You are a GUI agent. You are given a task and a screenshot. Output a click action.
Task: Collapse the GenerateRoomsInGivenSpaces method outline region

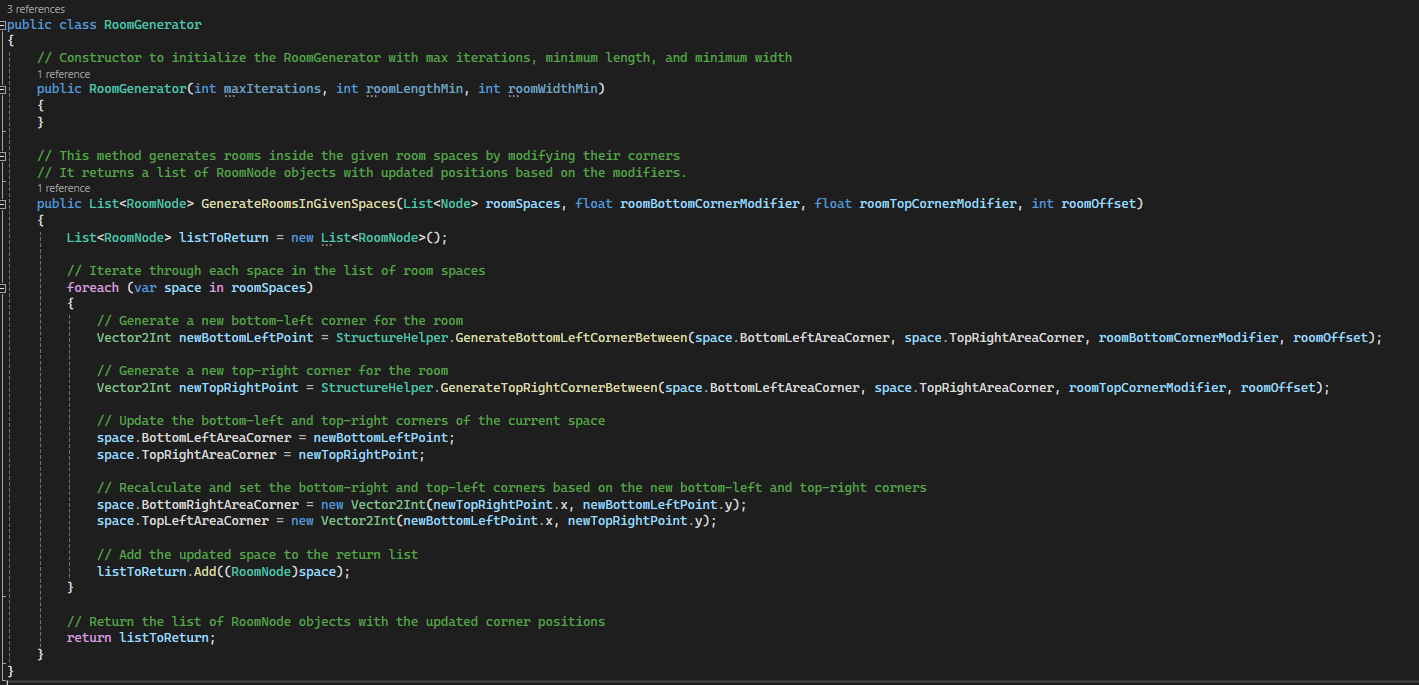pyautogui.click(x=4, y=204)
